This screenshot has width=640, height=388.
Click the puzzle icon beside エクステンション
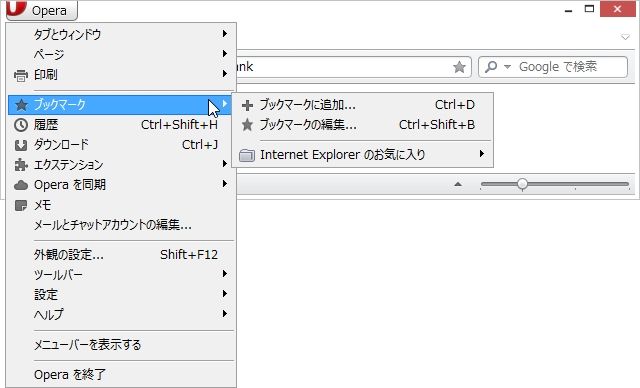[21, 165]
